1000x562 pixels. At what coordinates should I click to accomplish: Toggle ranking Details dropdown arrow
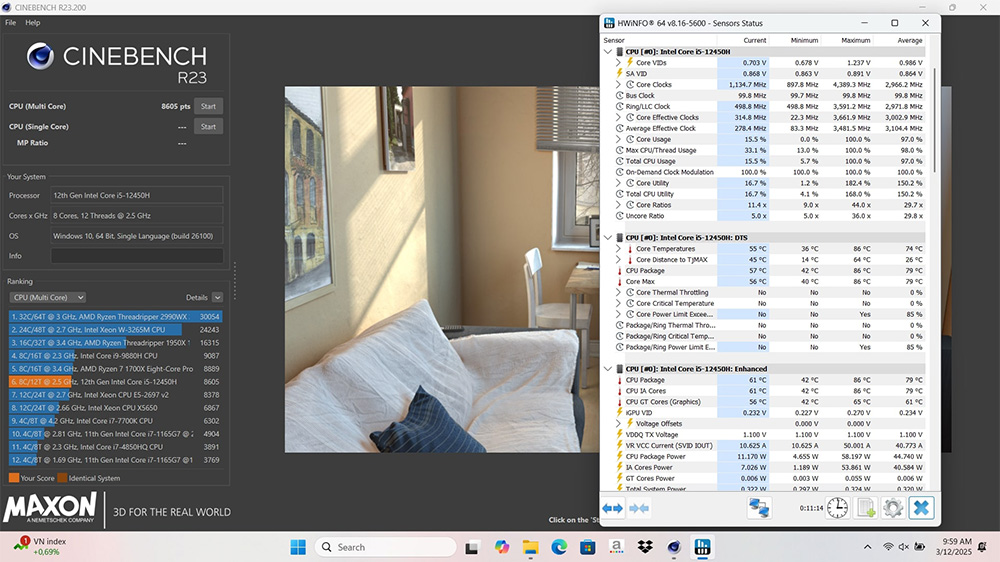coord(217,297)
